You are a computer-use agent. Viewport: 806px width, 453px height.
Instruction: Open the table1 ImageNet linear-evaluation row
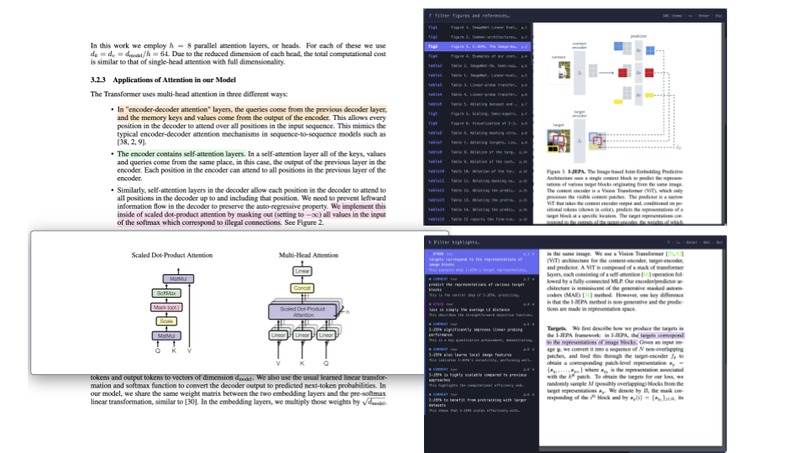pos(478,76)
